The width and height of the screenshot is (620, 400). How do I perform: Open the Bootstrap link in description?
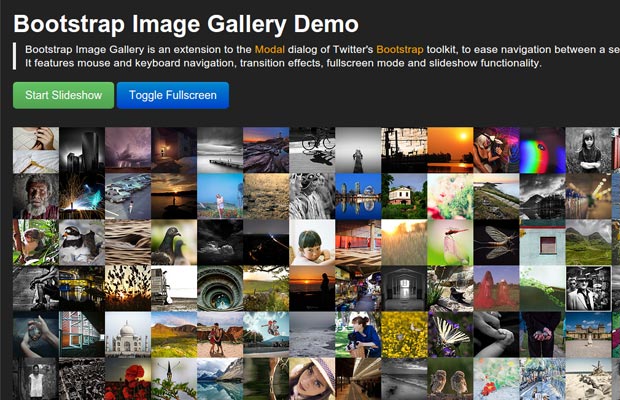[400, 49]
